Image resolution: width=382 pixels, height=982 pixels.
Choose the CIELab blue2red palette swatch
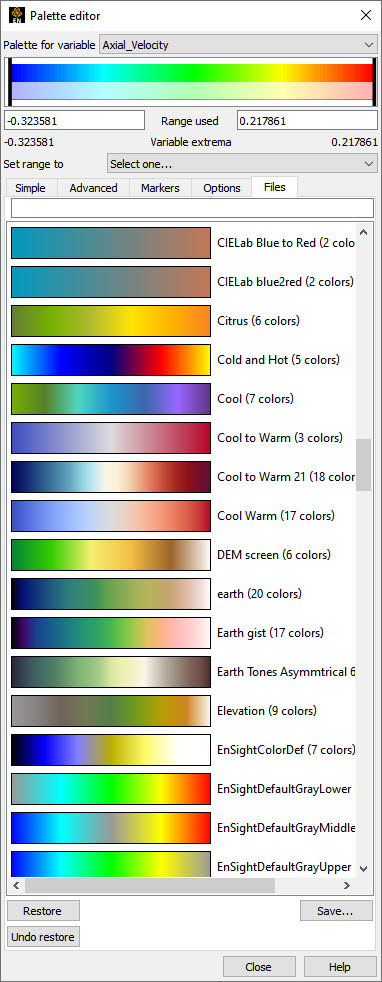click(x=111, y=282)
